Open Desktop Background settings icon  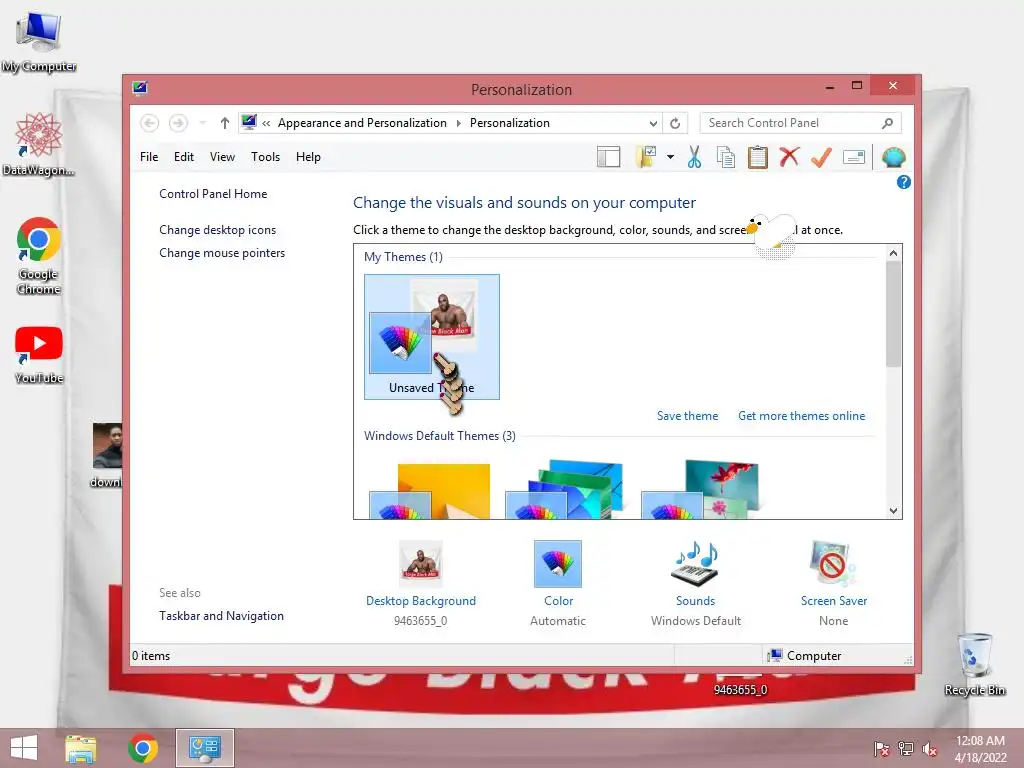click(421, 564)
